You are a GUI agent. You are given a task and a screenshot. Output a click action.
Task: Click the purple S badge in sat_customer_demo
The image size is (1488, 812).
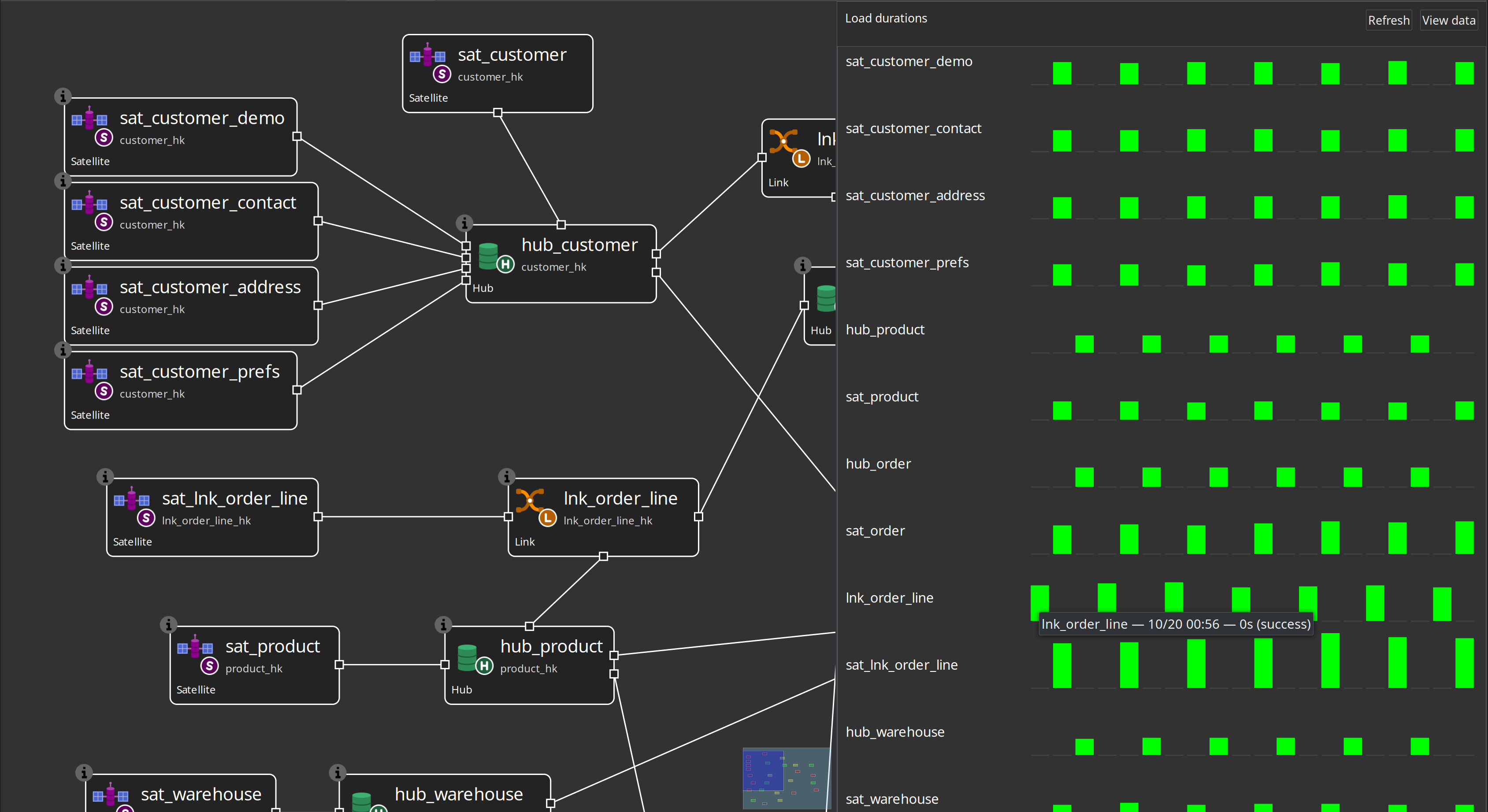pyautogui.click(x=104, y=137)
